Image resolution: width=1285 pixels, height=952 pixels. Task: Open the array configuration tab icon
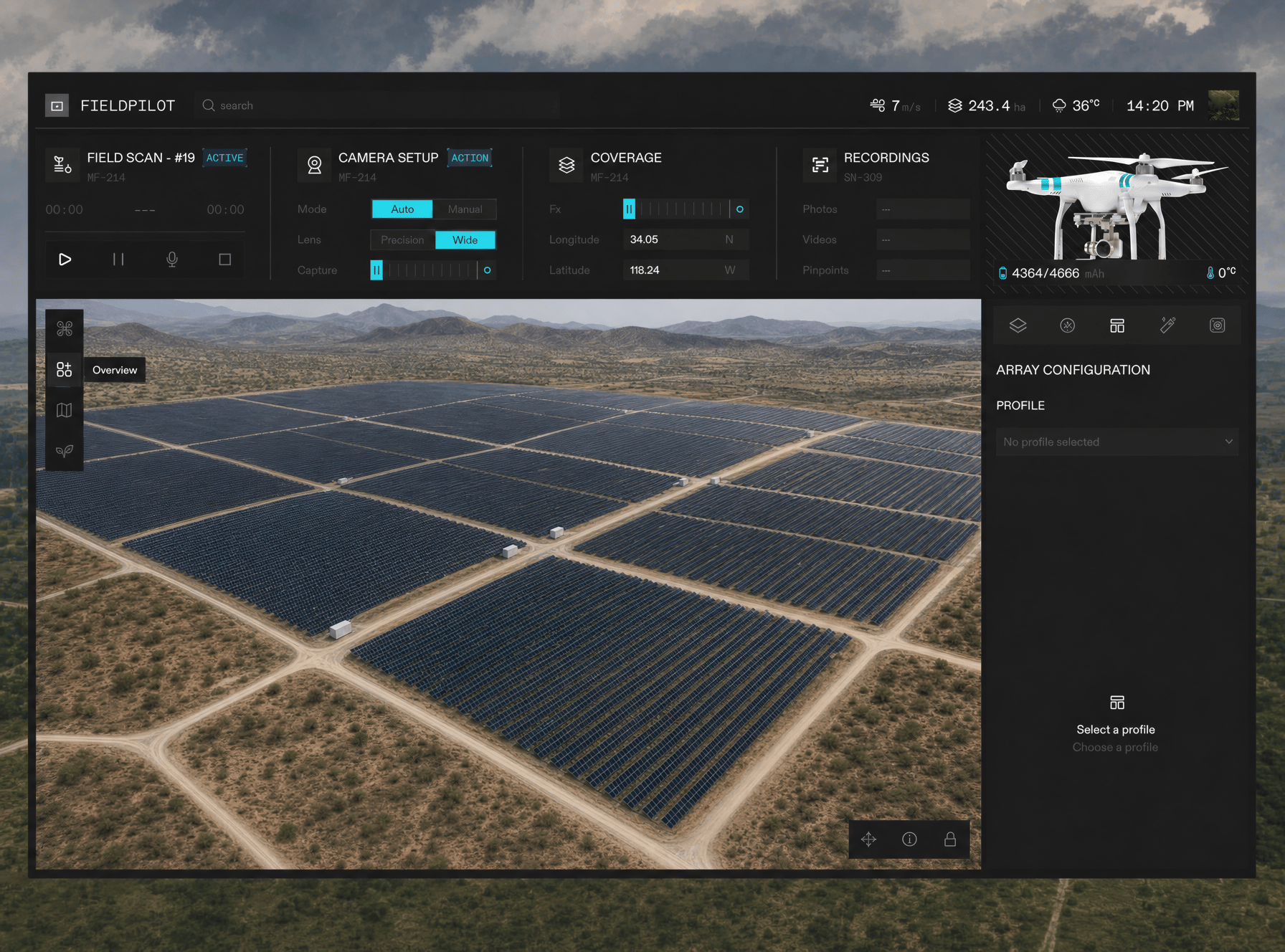pos(1117,325)
